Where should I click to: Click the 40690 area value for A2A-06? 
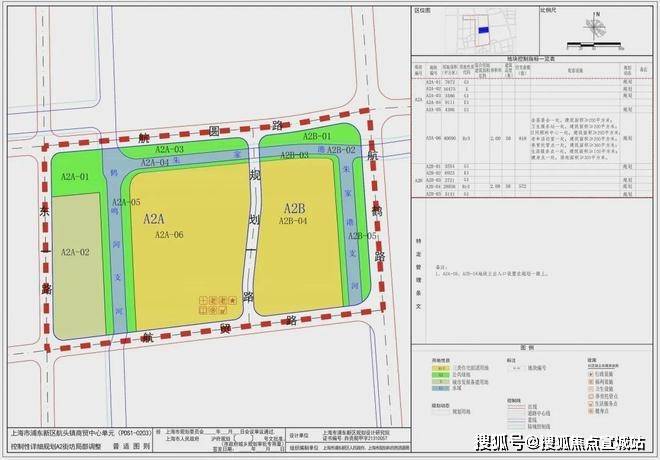[450, 138]
